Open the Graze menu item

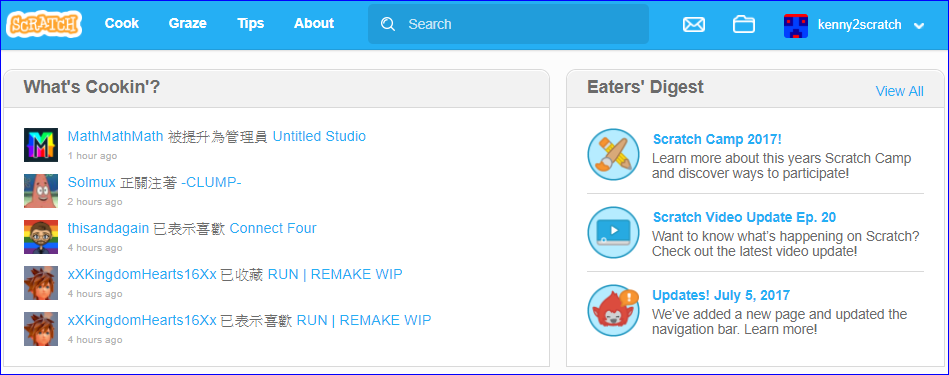coord(188,24)
